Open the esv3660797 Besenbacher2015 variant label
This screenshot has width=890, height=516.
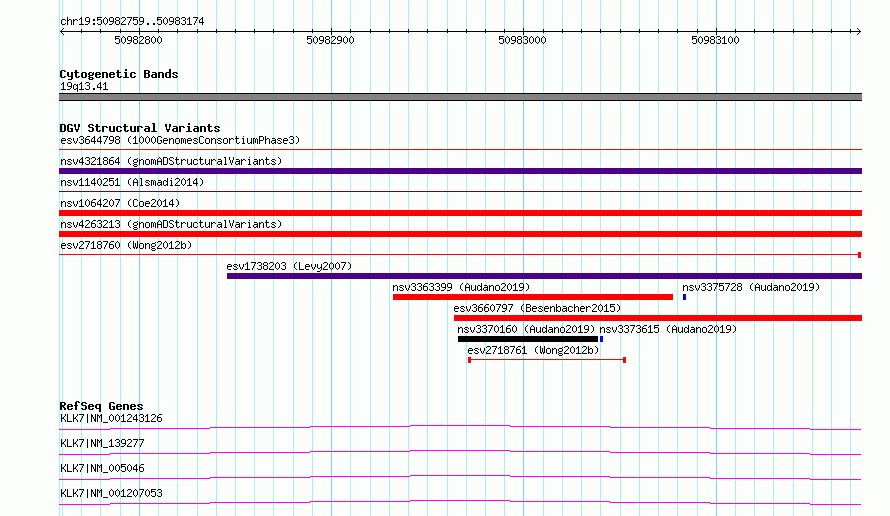(x=537, y=308)
